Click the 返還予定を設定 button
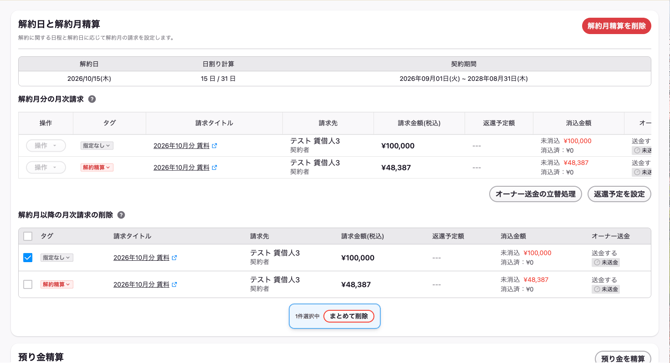 click(x=619, y=194)
